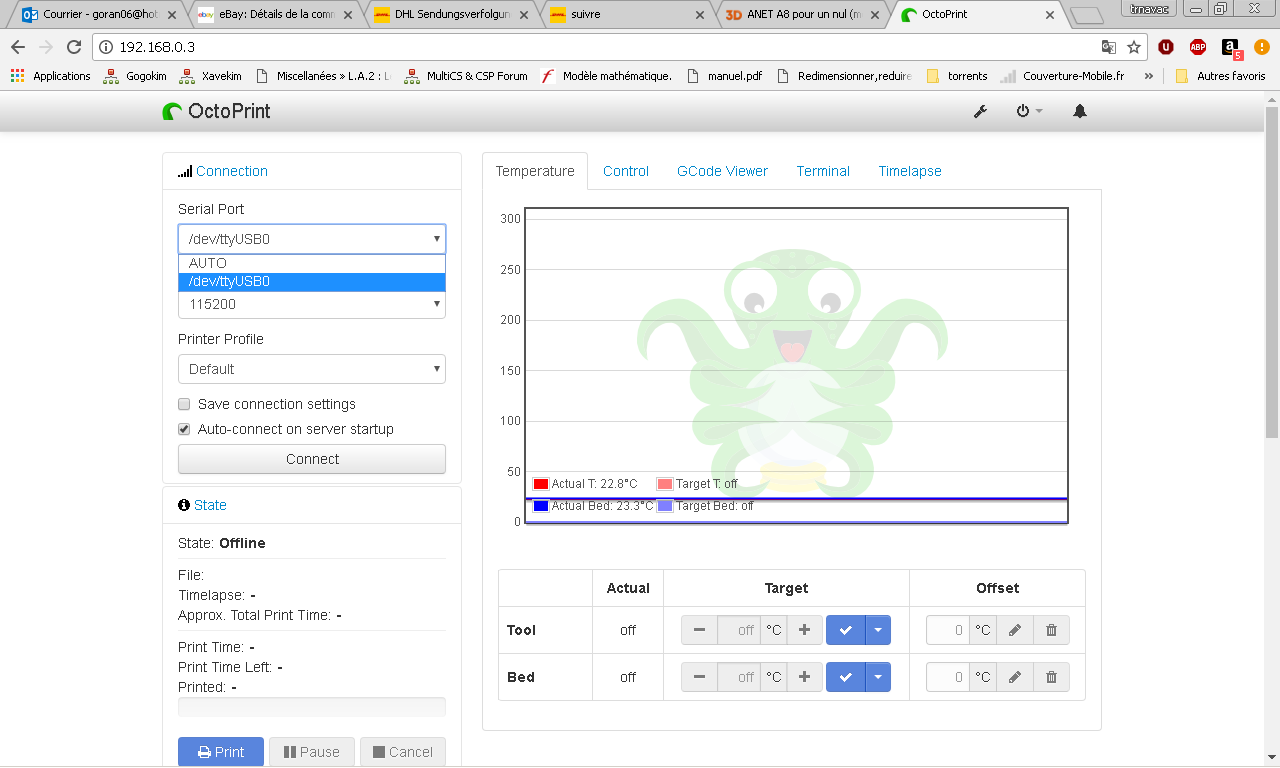Click the OctoPrint logo in navbar
Viewport: 1280px width, 768px height.
(216, 111)
